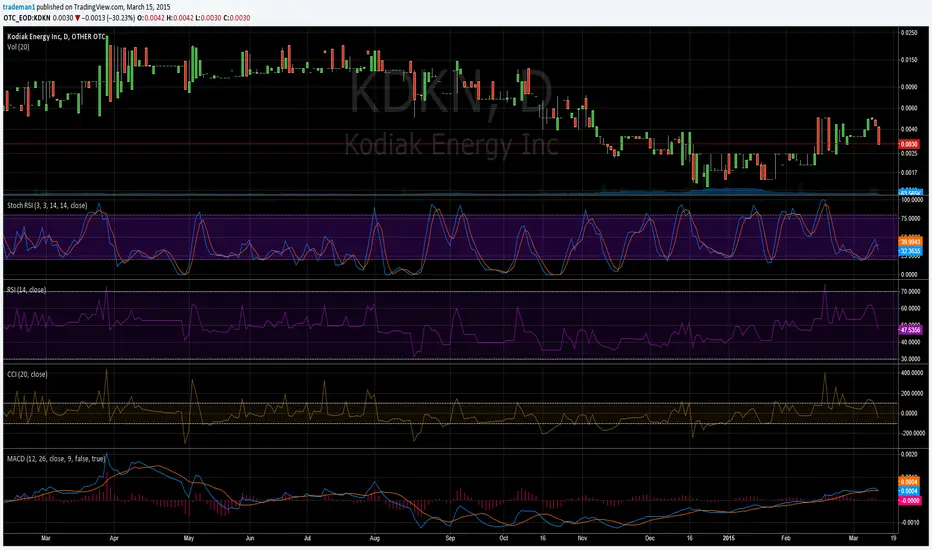932x550 pixels.
Task: Click the Dec label on time axis
Action: pyautogui.click(x=650, y=538)
